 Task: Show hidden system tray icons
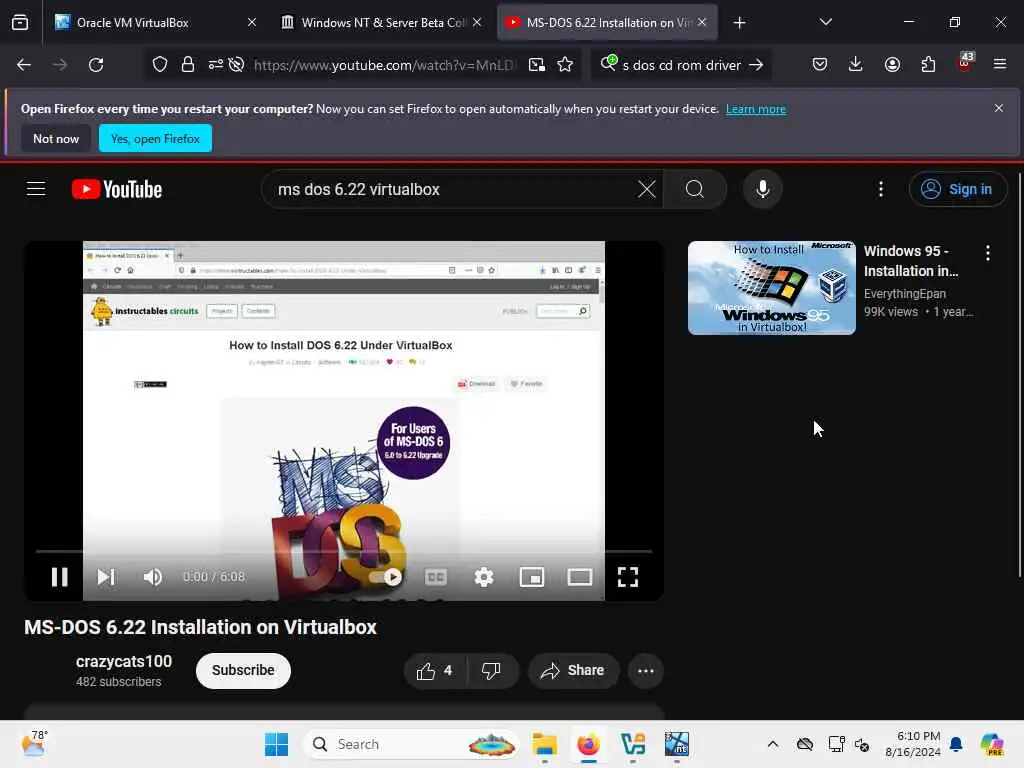pyautogui.click(x=773, y=744)
